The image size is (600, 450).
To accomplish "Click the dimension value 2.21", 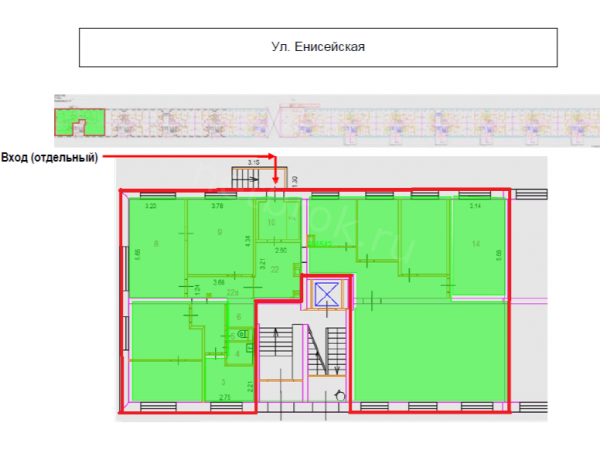I will (250, 387).
